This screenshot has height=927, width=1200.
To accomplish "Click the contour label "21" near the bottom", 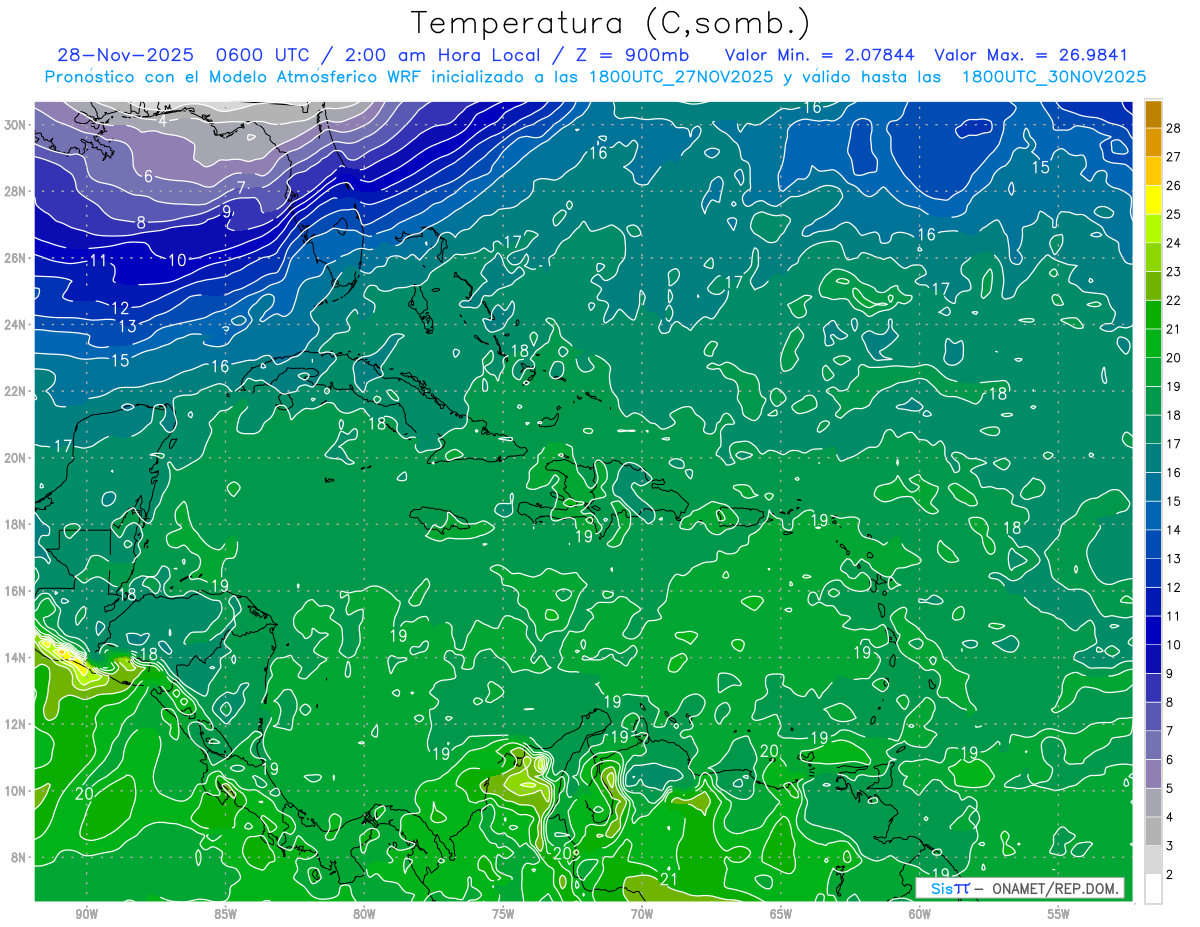I will pyautogui.click(x=670, y=879).
